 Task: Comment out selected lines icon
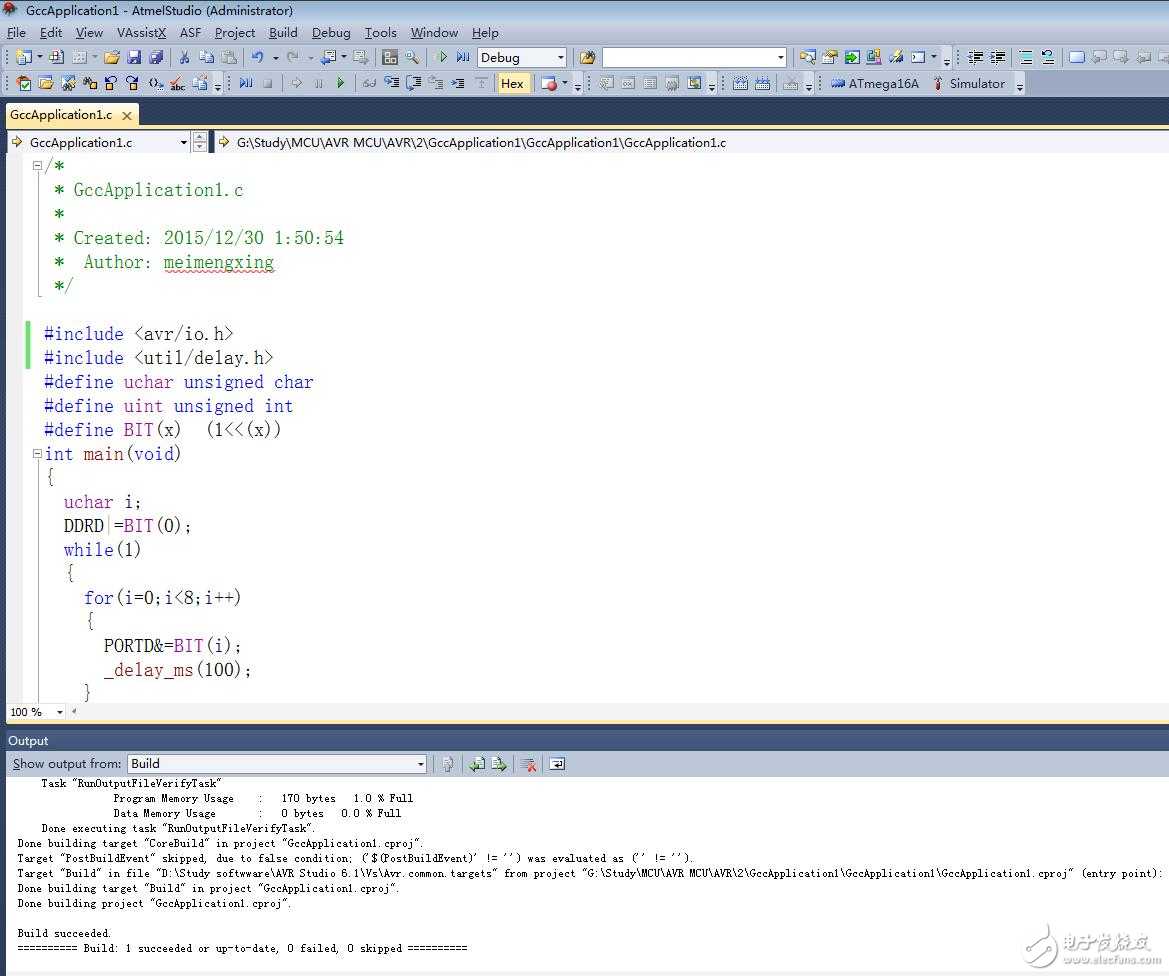(1026, 57)
